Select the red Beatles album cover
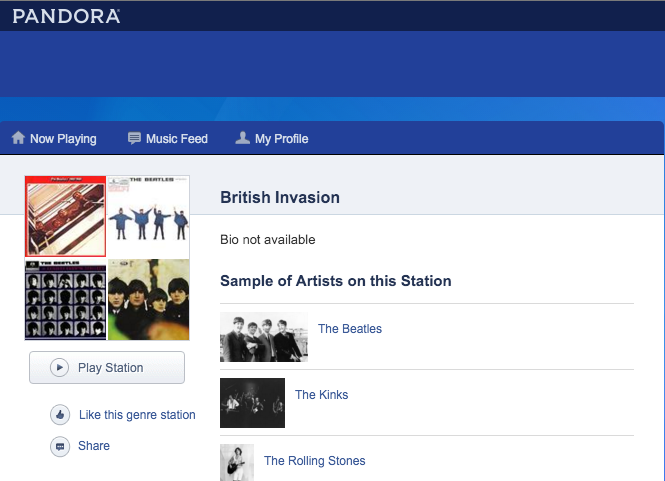The height and width of the screenshot is (481, 665). click(66, 216)
